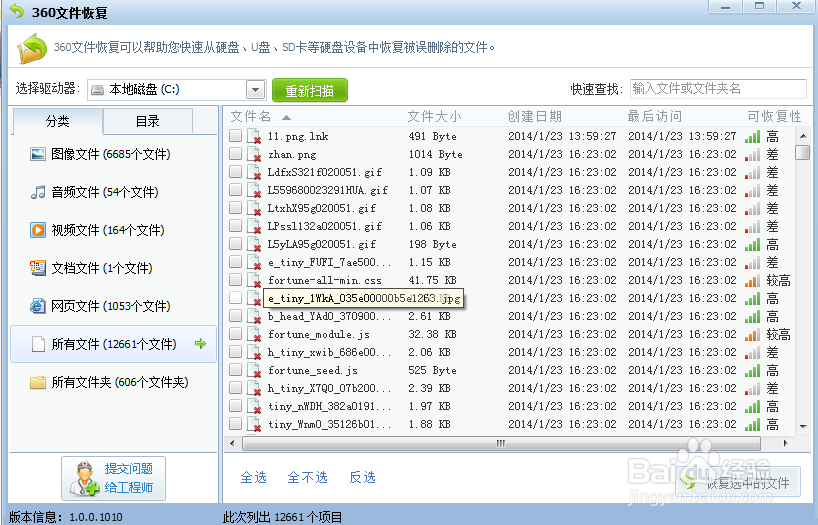Select 所有文件夹 (606个文件夹) category
This screenshot has width=818, height=525.
click(x=113, y=383)
